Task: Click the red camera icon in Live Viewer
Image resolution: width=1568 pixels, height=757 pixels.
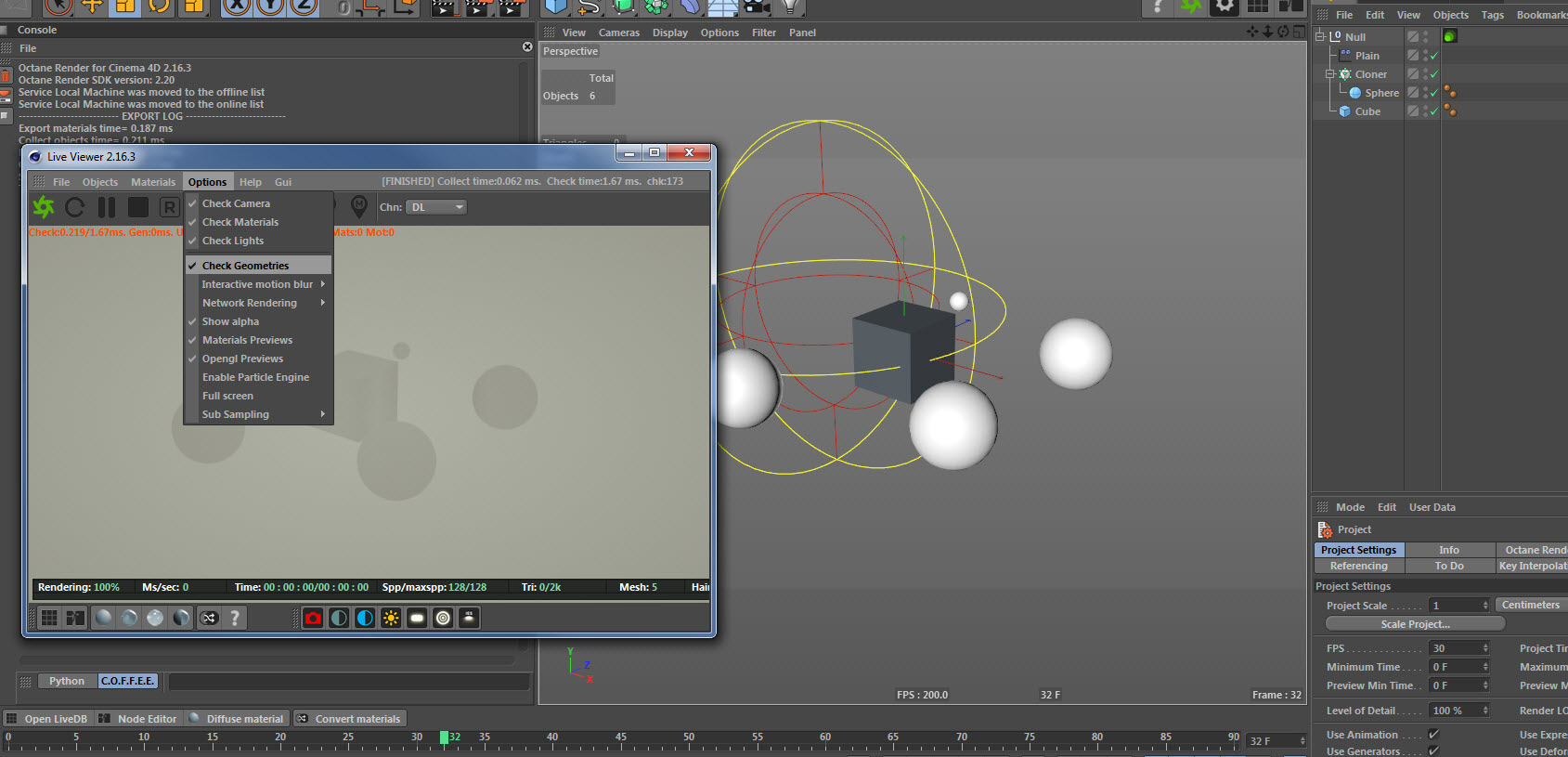Action: (314, 618)
